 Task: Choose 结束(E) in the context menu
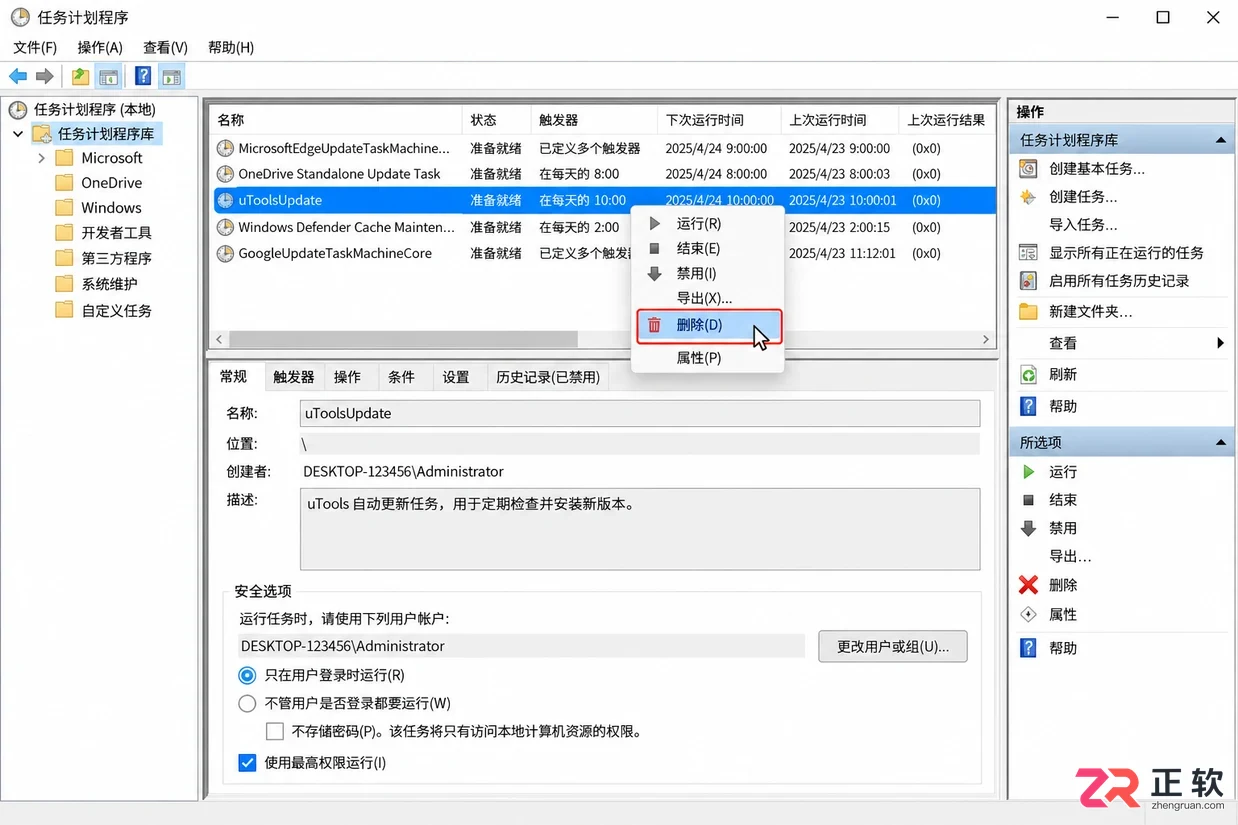tap(709, 249)
